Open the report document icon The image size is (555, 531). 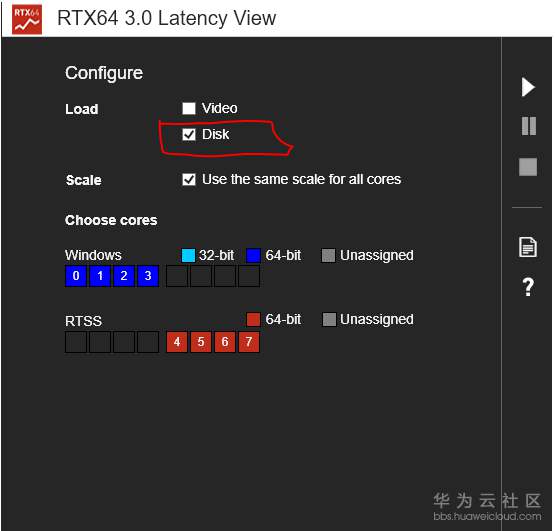528,247
